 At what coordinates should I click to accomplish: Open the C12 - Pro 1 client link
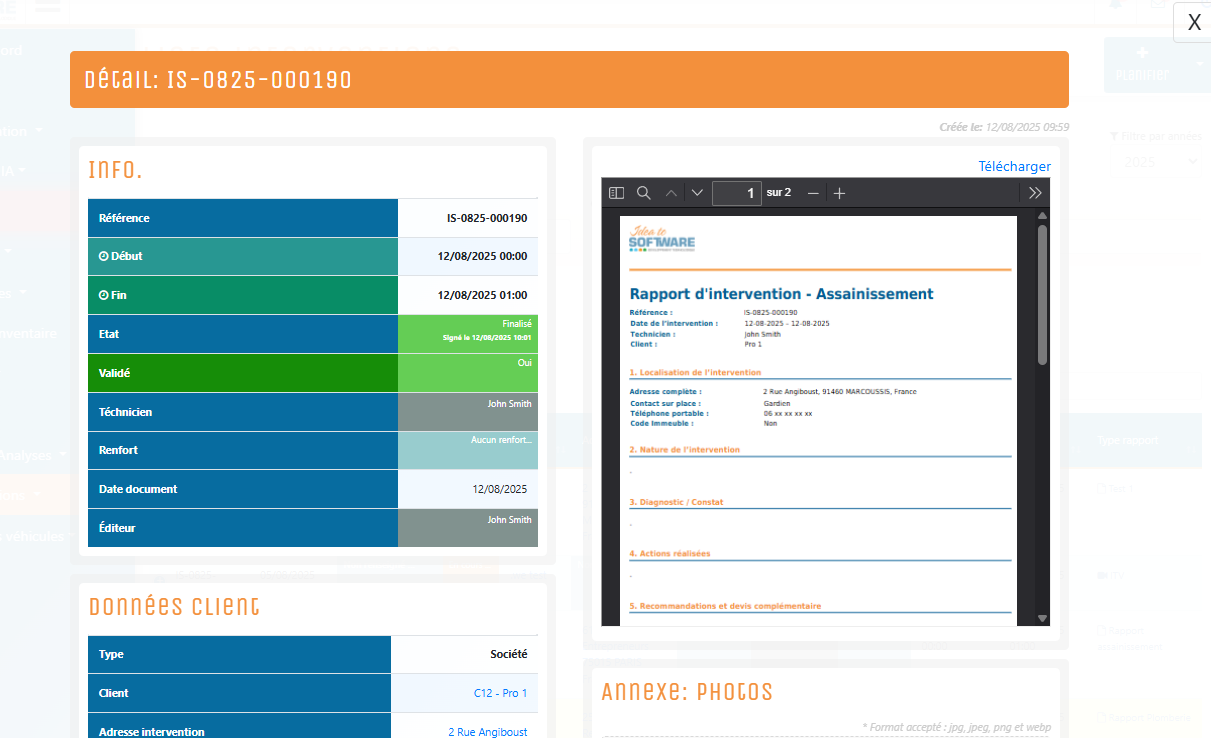(x=500, y=693)
